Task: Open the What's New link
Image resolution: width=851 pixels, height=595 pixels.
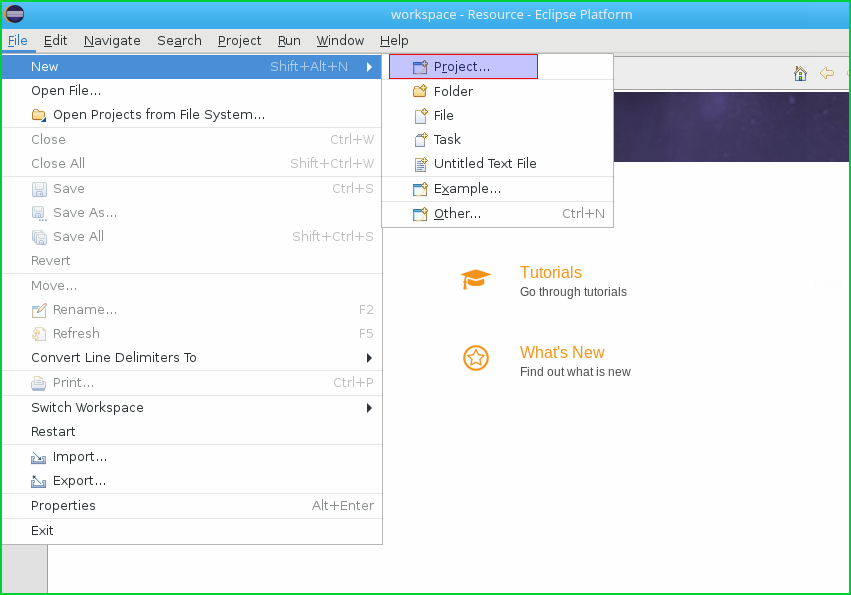Action: coord(562,352)
